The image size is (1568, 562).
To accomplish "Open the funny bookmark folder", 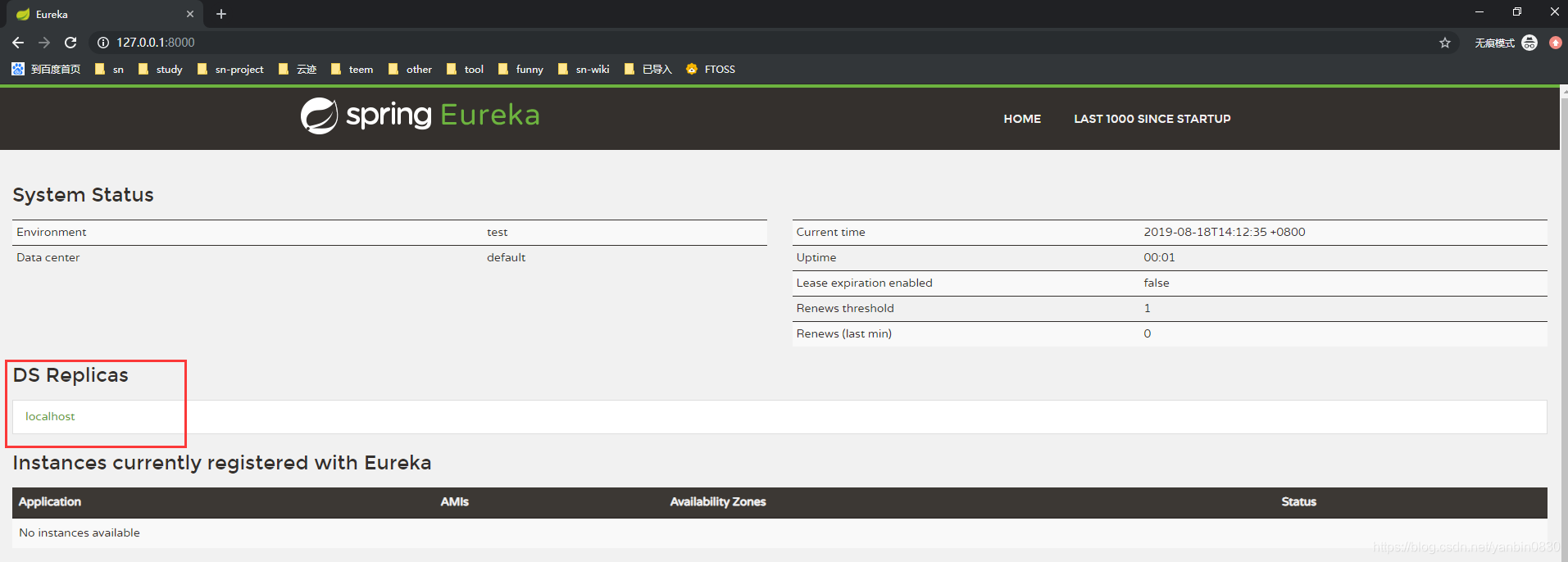I will click(x=520, y=70).
